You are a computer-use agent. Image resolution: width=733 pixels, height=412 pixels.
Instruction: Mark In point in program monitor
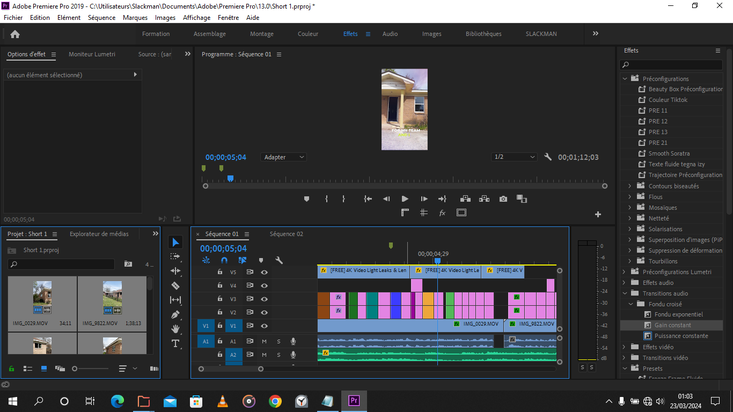click(326, 199)
